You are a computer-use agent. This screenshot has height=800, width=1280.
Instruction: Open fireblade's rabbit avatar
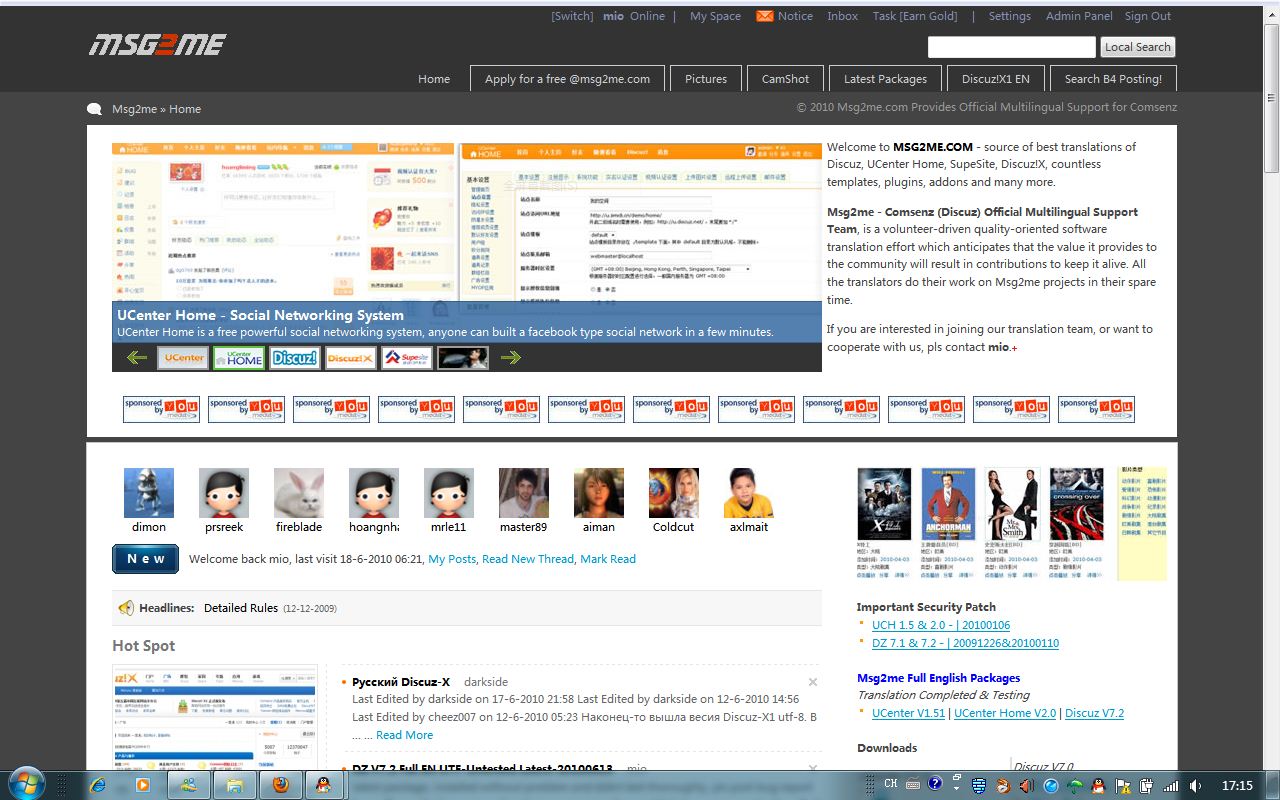pyautogui.click(x=299, y=493)
